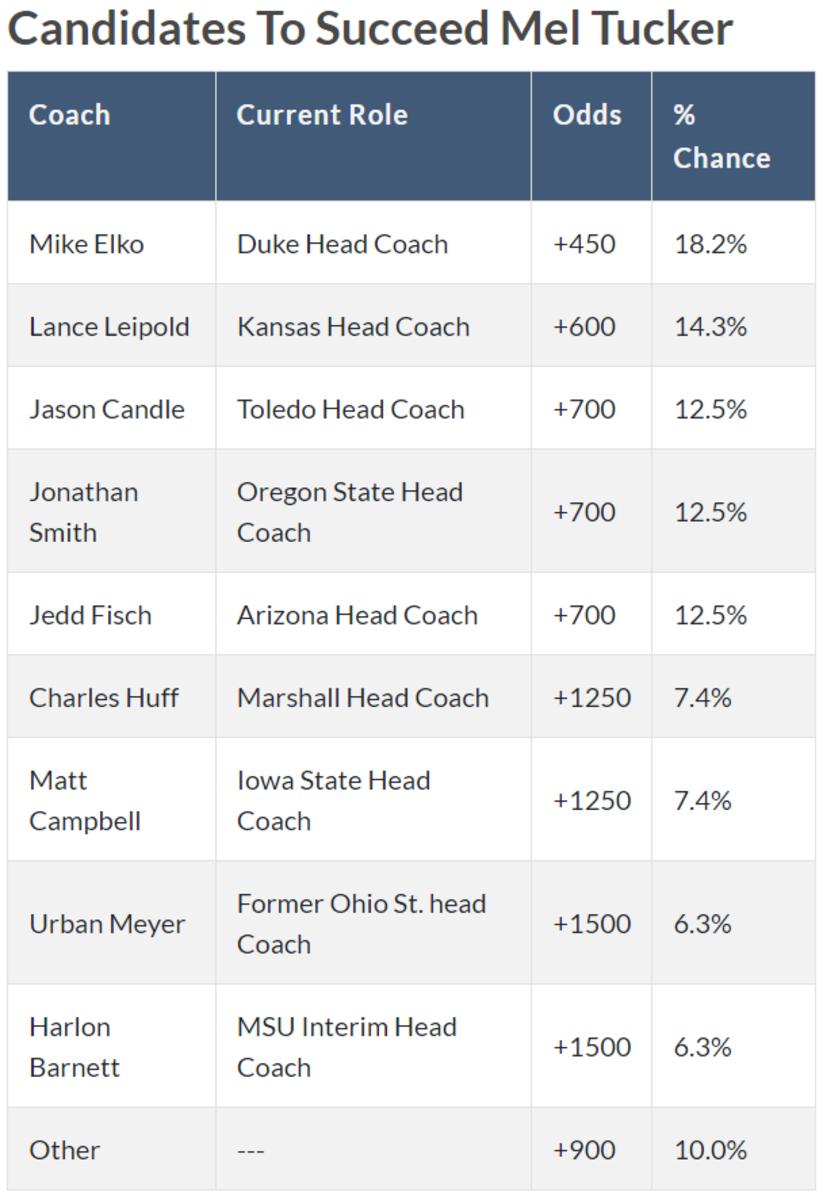Viewport: 823px width, 1200px height.
Task: Select the Matt Campbell name cell
Action: click(85, 800)
